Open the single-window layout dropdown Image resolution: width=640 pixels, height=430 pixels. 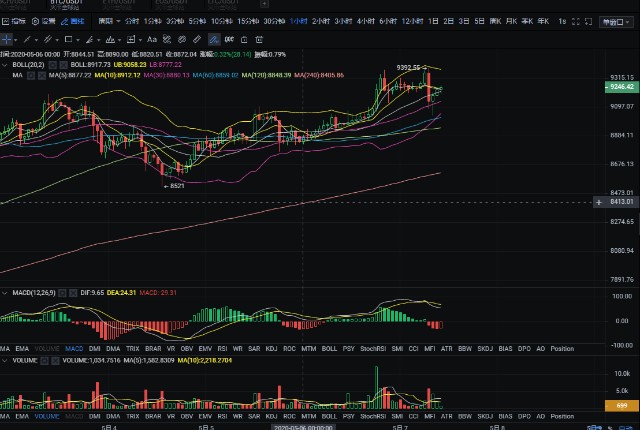[x=616, y=22]
